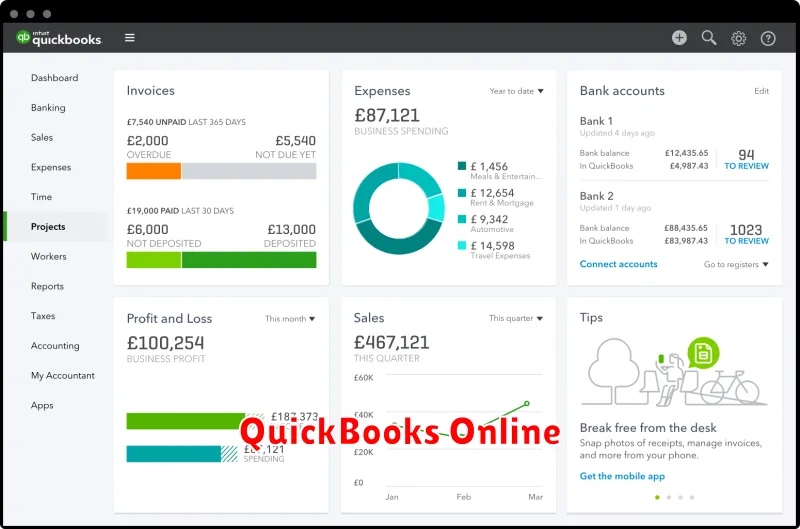Open My Accountant in the sidebar
800x529 pixels.
[63, 375]
